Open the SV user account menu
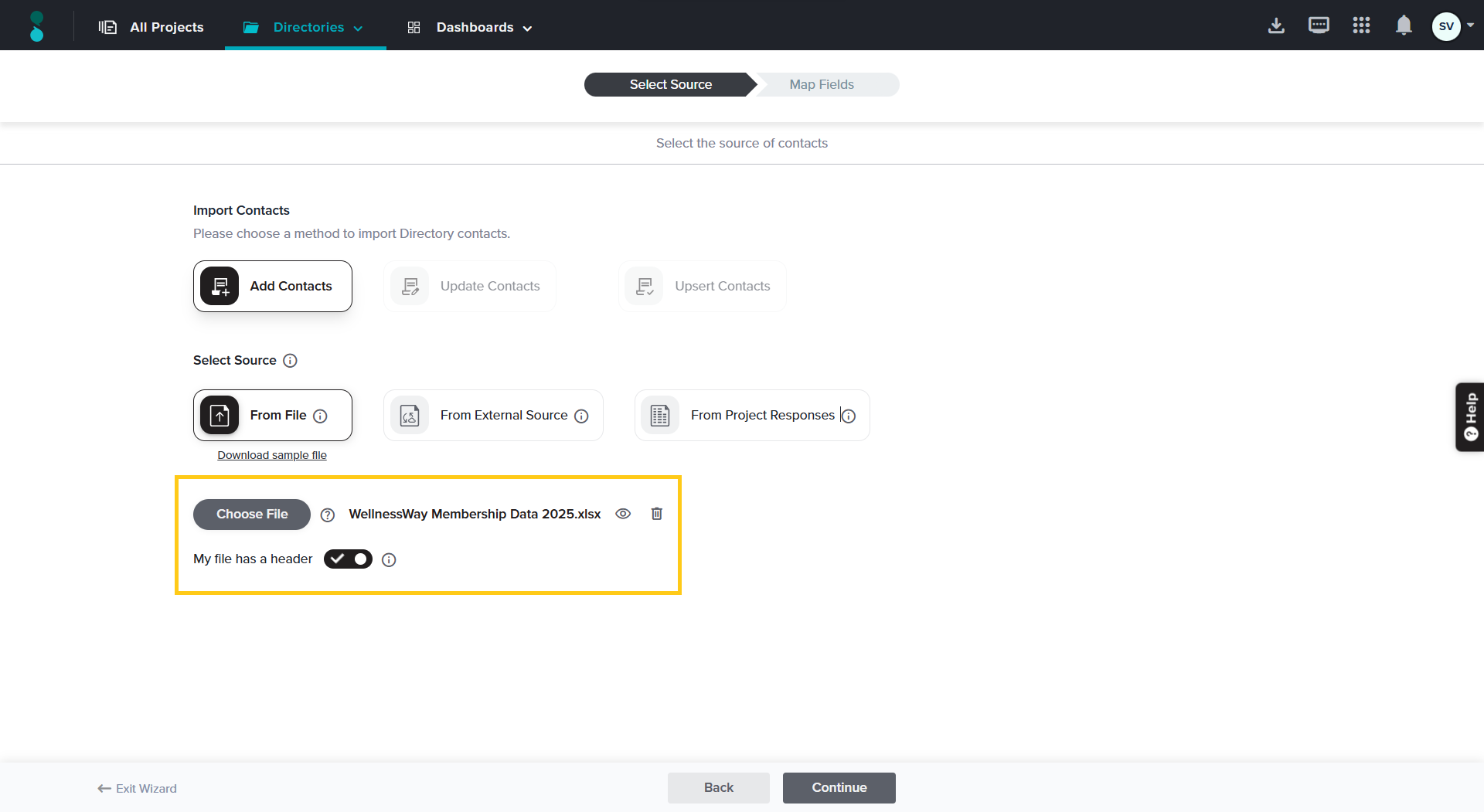1484x812 pixels. (x=1452, y=26)
